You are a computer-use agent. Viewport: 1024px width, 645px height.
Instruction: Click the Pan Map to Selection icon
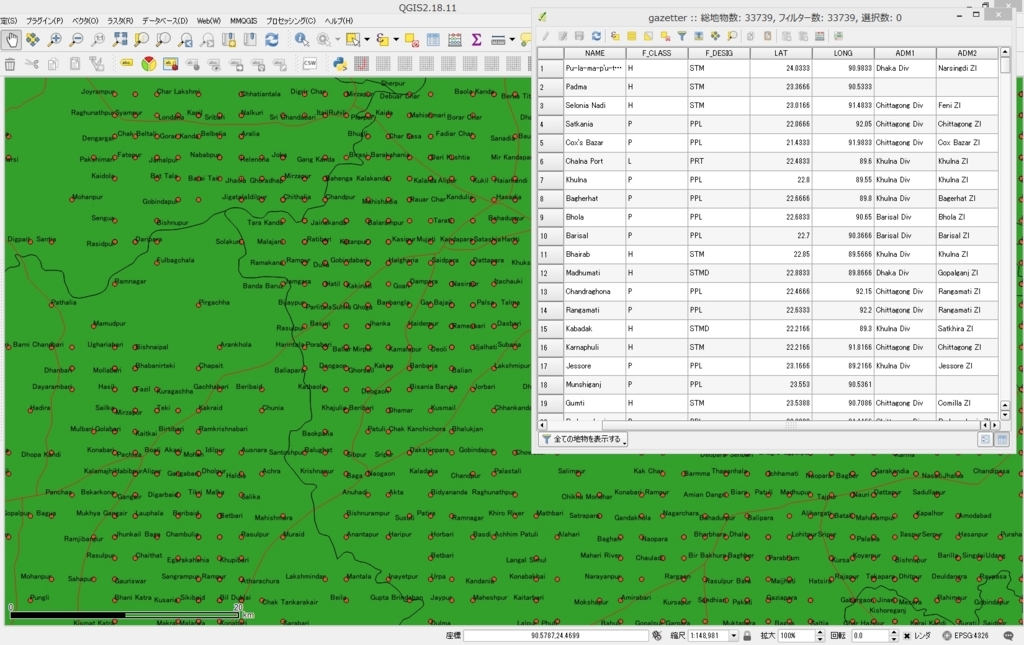(x=33, y=40)
